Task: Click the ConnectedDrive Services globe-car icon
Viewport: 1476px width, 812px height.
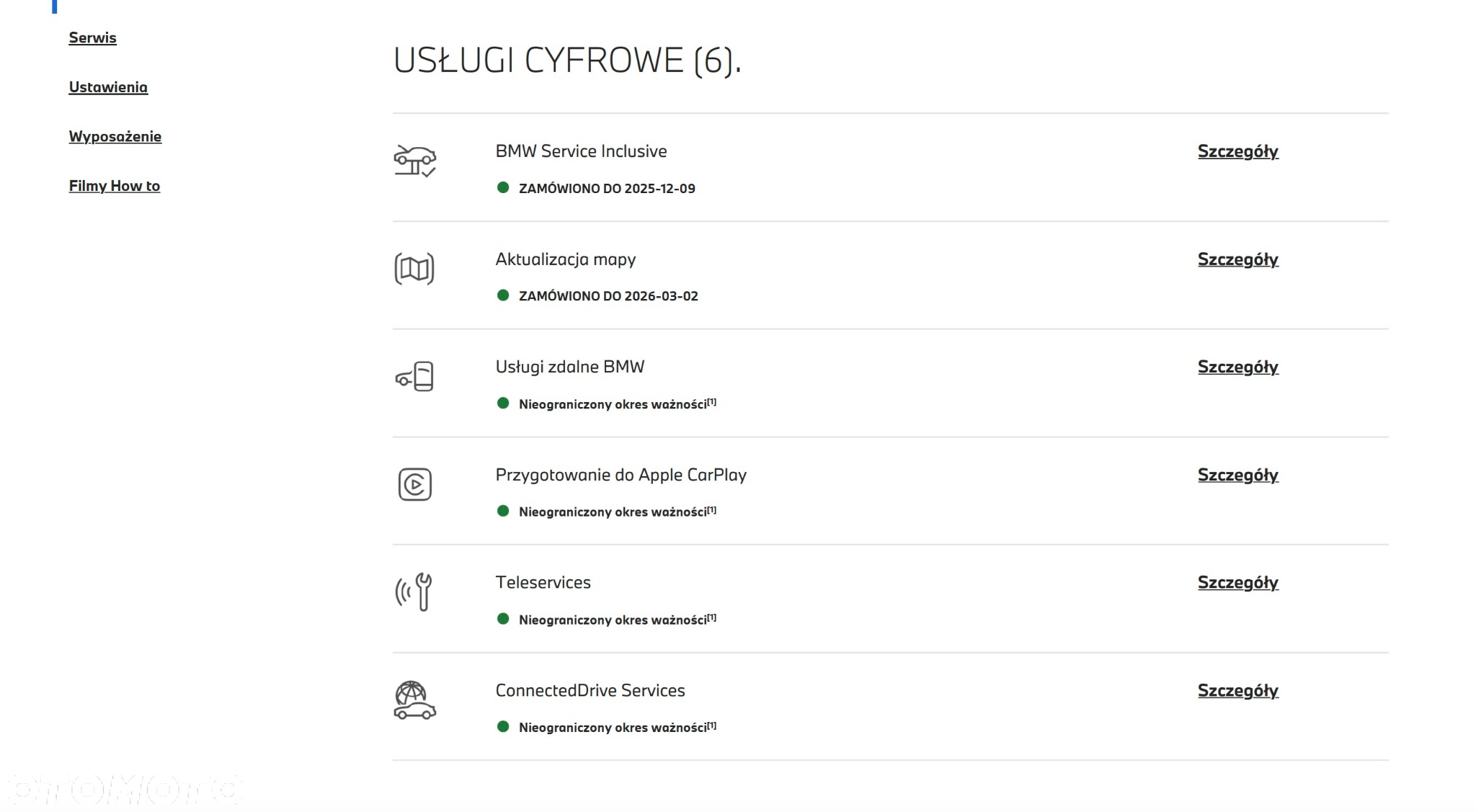Action: [x=414, y=700]
